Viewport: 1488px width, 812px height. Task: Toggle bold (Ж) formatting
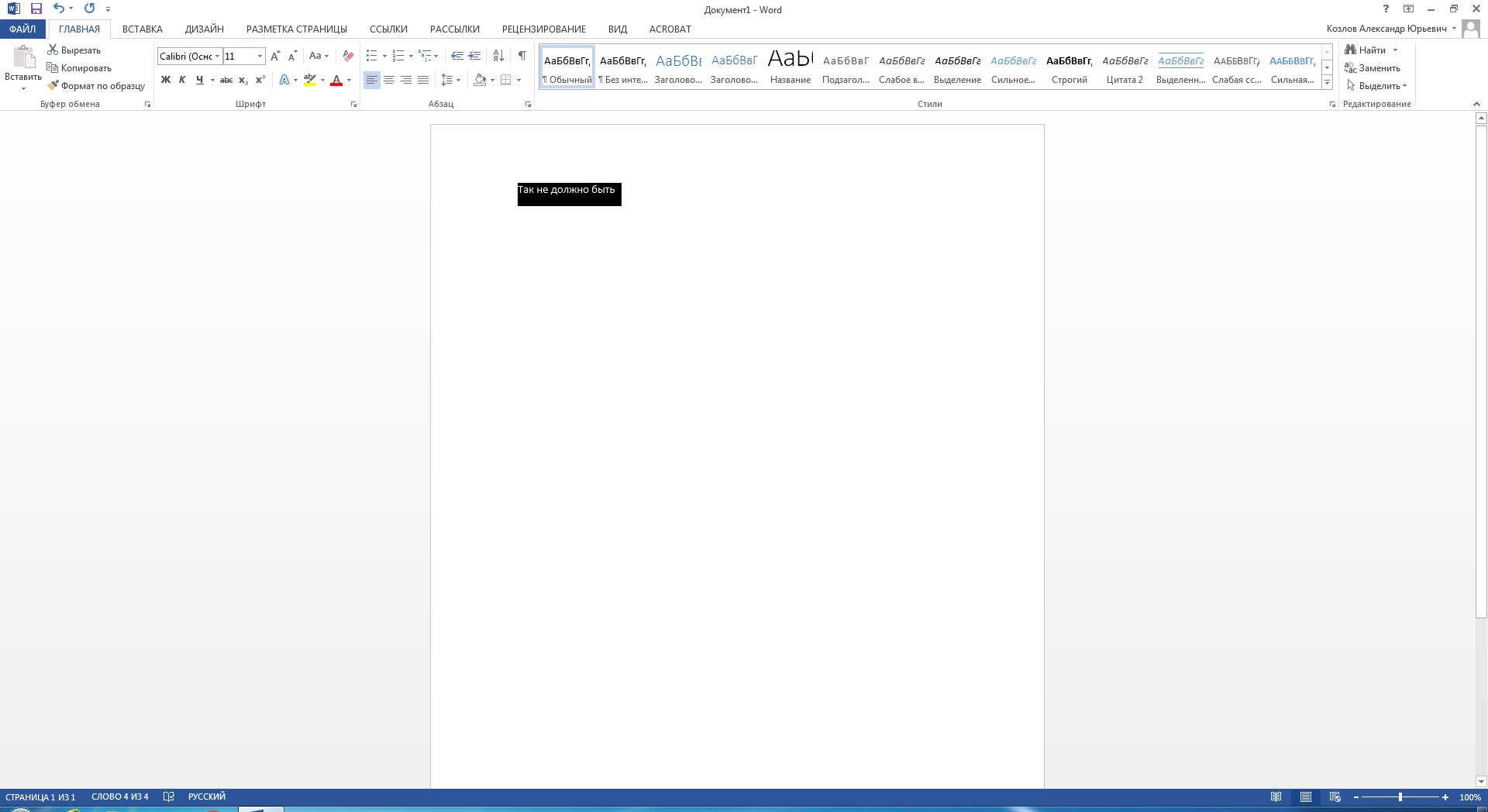[x=165, y=80]
